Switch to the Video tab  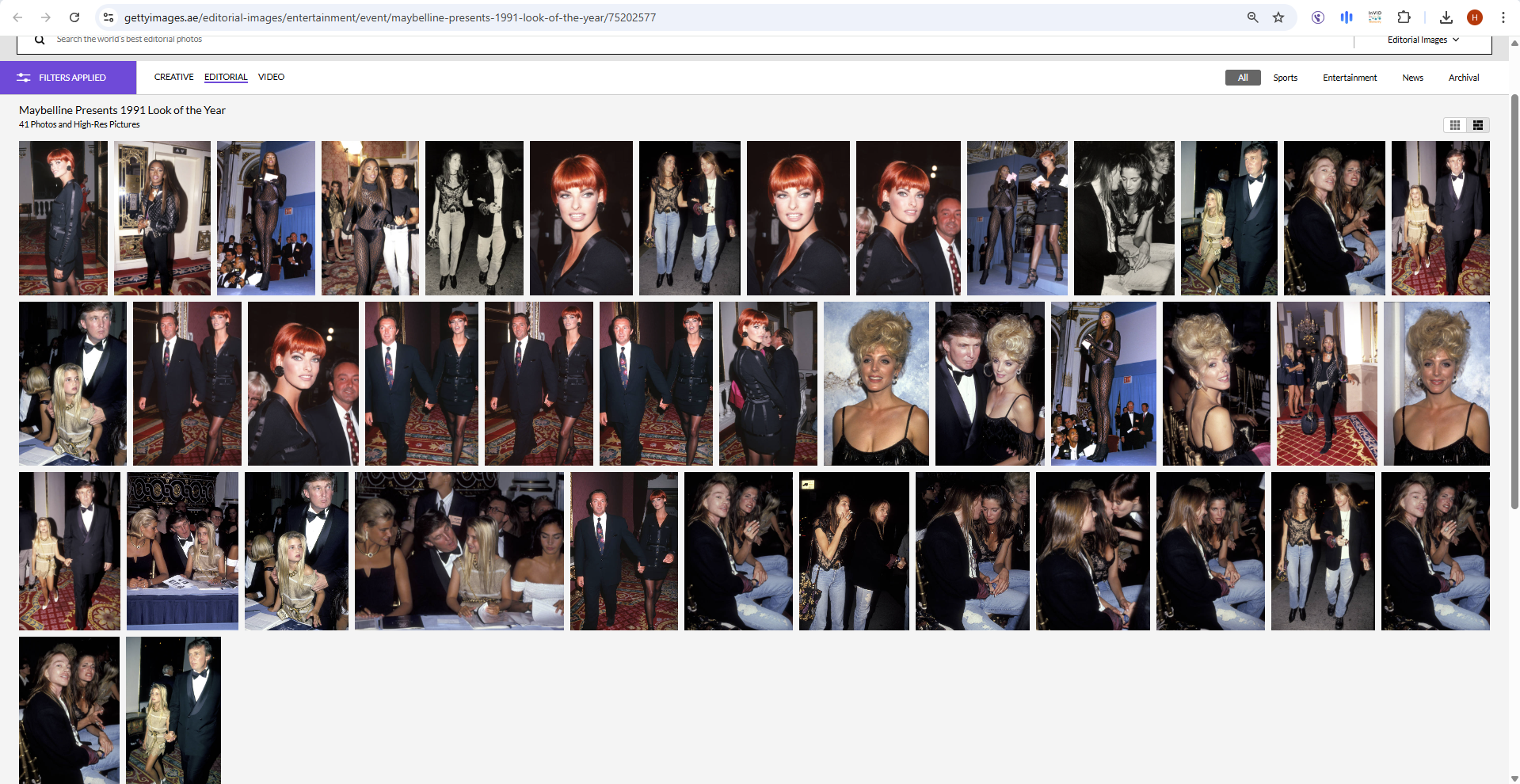point(271,77)
